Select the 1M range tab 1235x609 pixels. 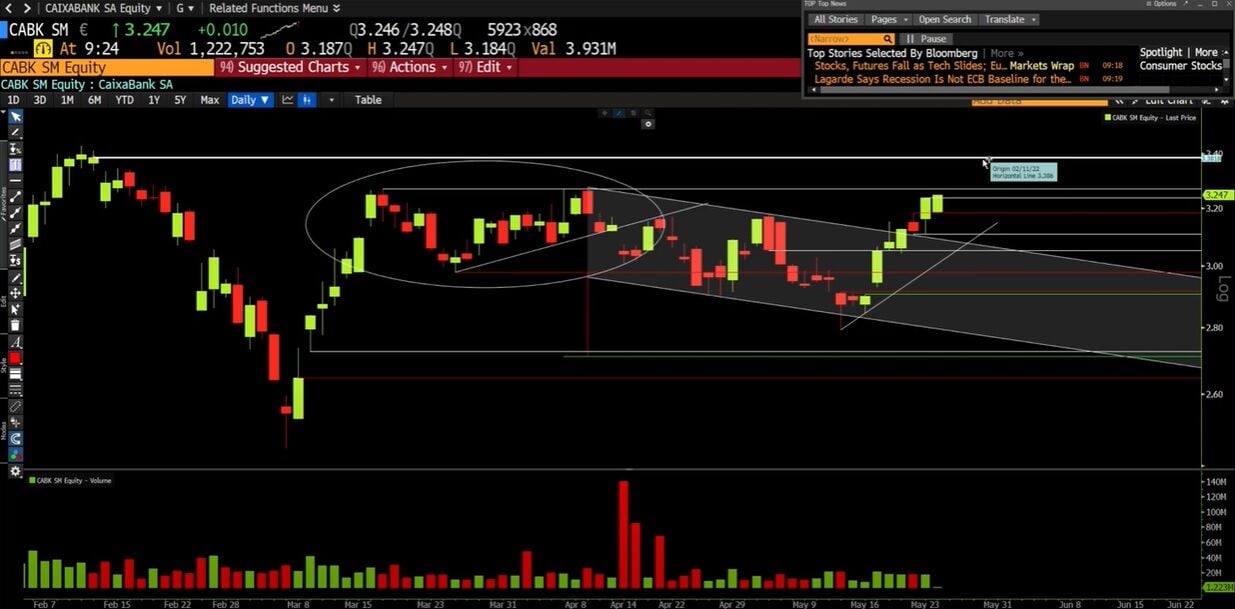[x=67, y=100]
